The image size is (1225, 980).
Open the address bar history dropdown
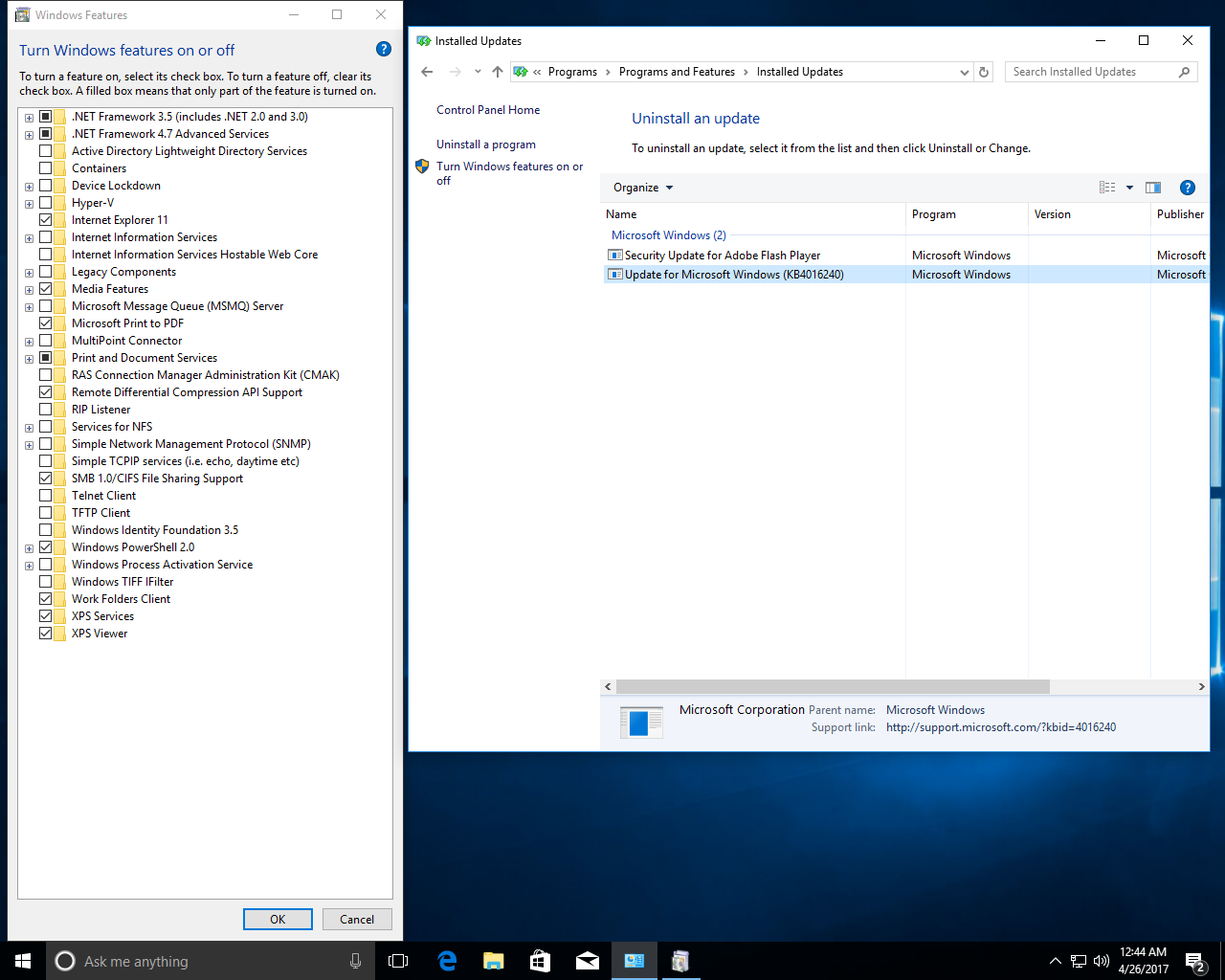[x=964, y=72]
